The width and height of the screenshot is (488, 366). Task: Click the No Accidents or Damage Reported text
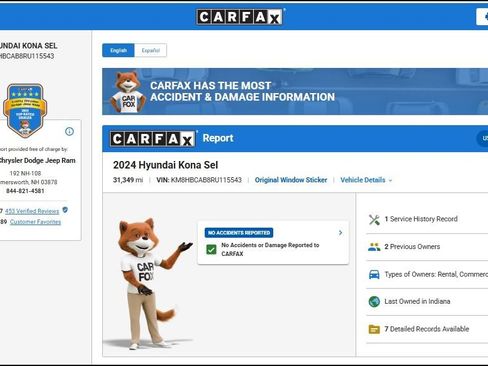pos(270,249)
